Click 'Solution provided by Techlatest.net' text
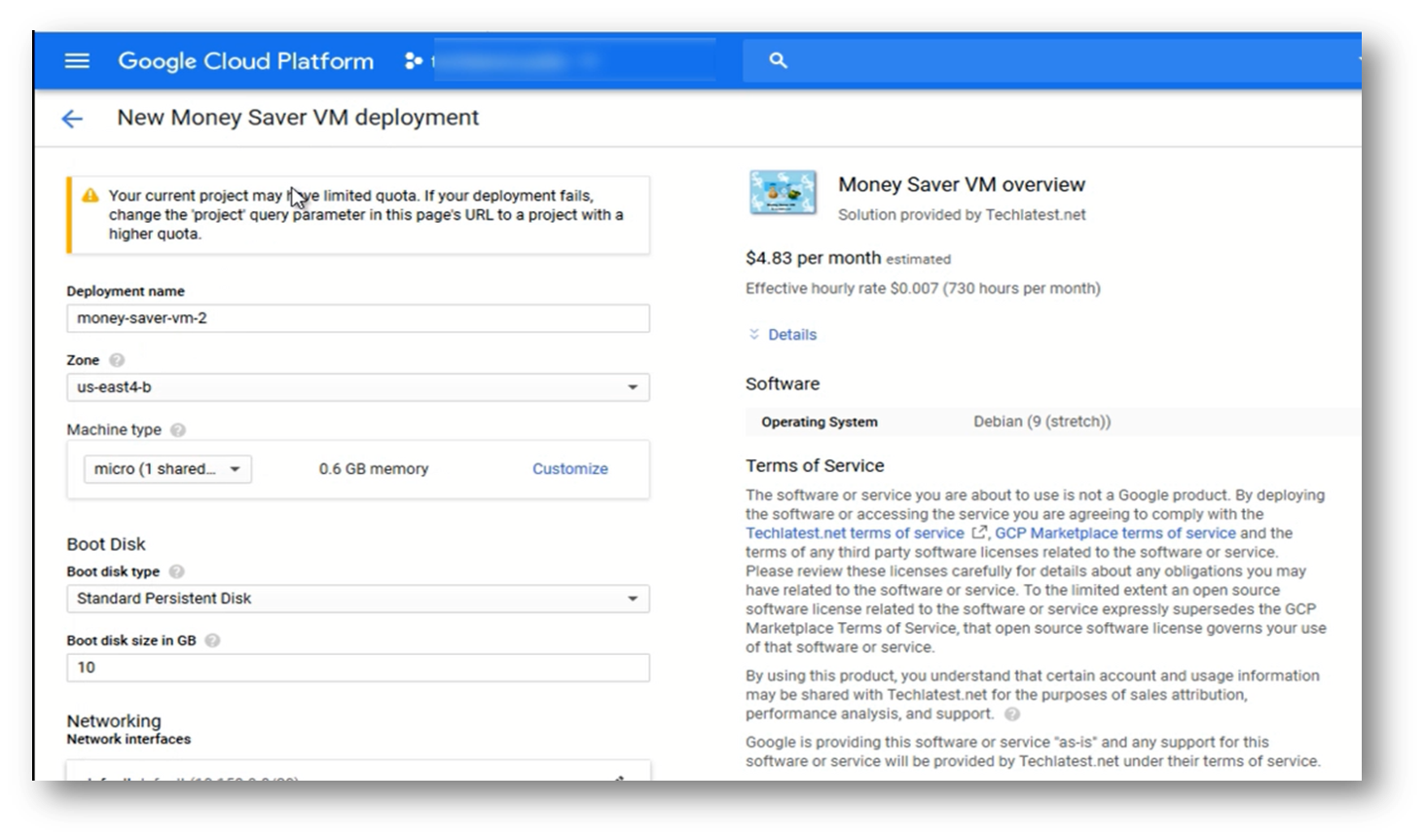 (962, 215)
